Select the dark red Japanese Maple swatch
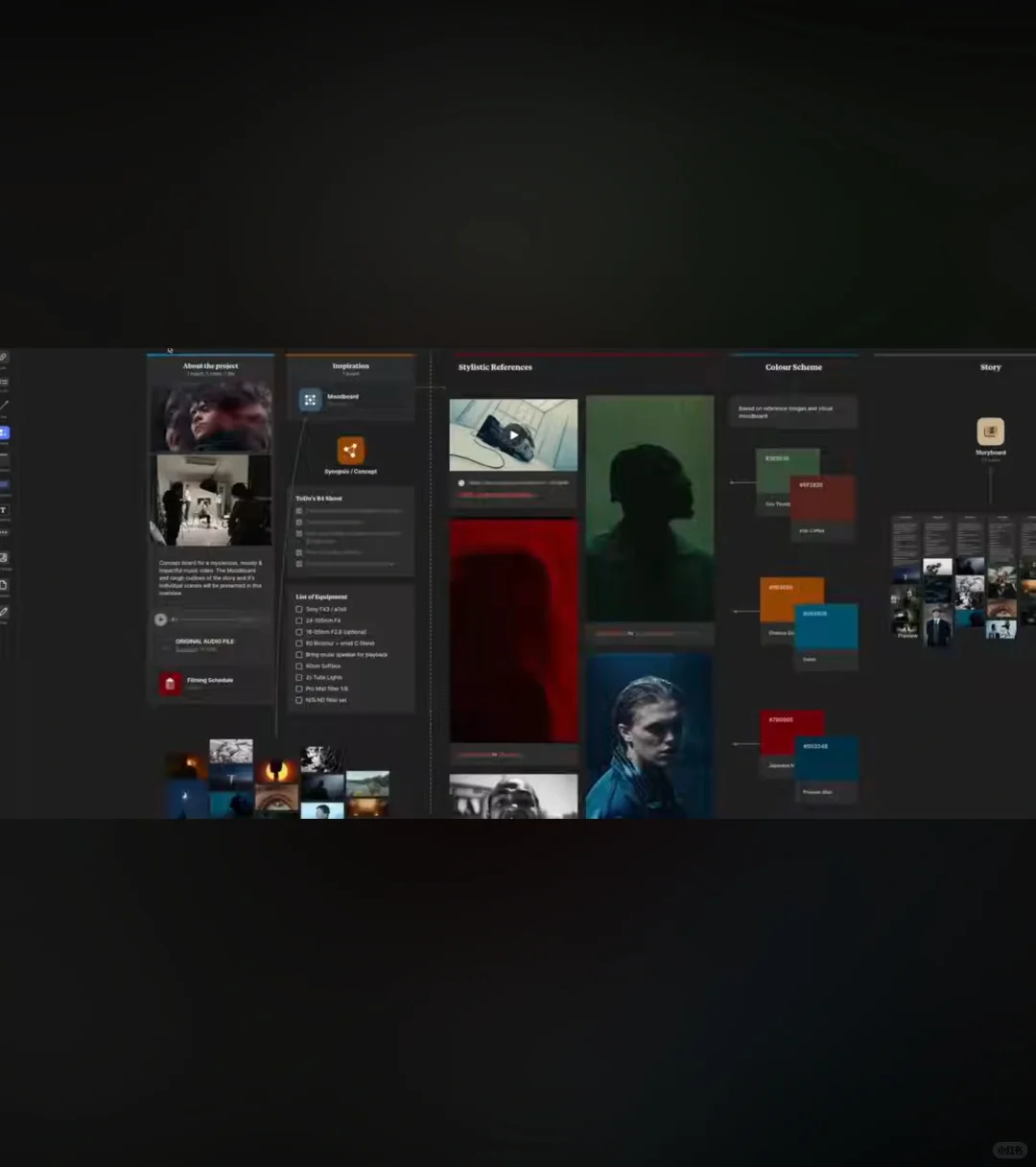The height and width of the screenshot is (1167, 1036). pos(792,734)
